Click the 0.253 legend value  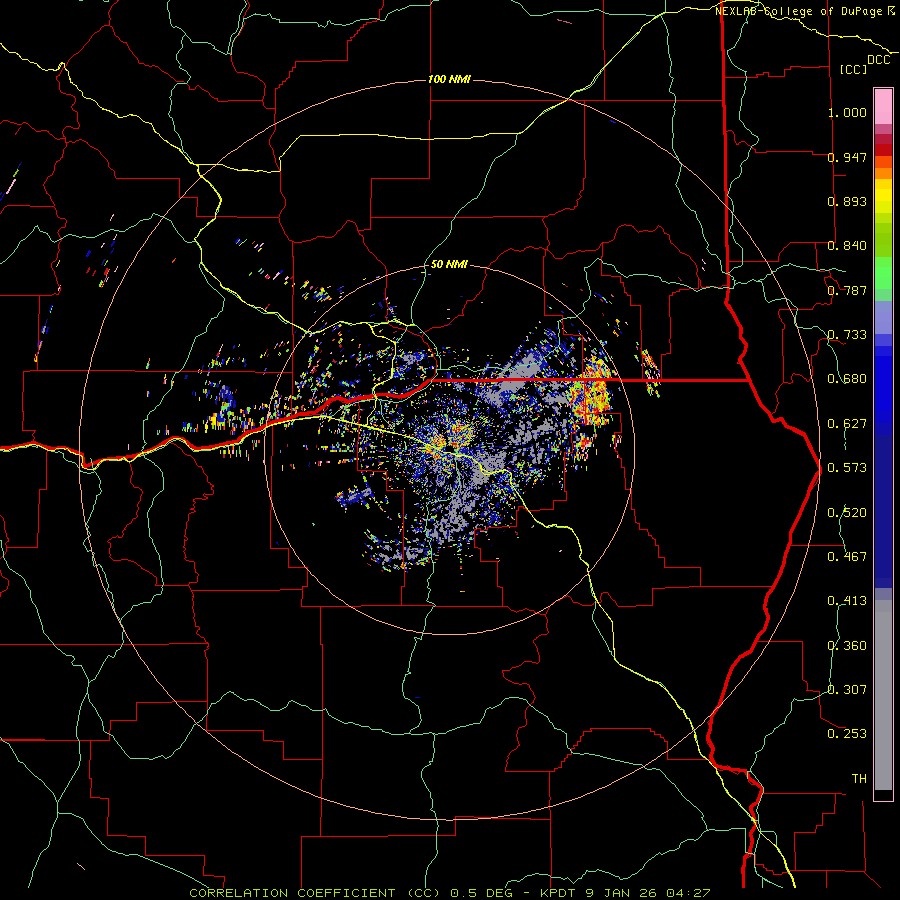pos(847,734)
